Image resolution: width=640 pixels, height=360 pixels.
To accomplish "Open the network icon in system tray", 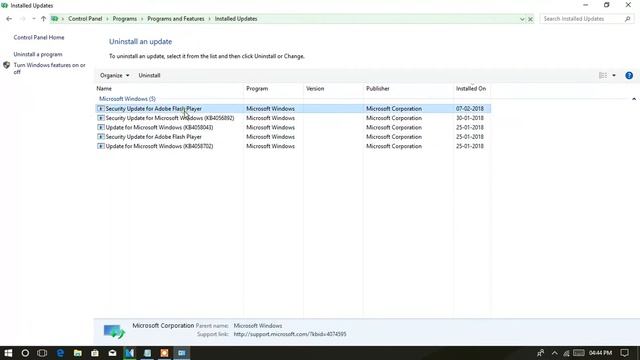I will pos(567,353).
